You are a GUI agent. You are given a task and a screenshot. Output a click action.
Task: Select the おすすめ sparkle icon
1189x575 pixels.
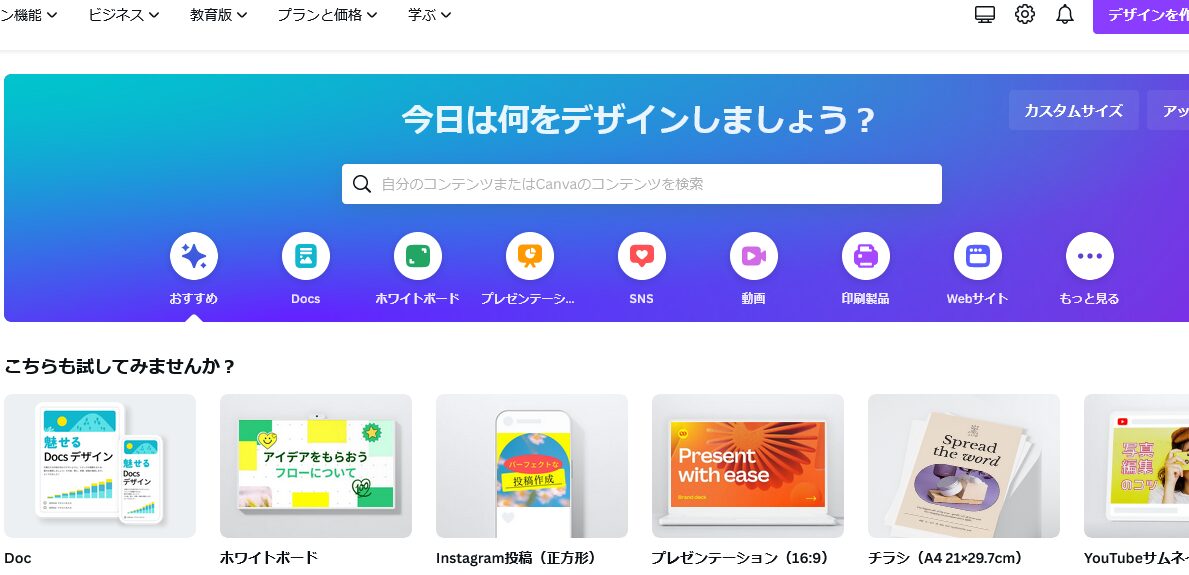(x=194, y=256)
